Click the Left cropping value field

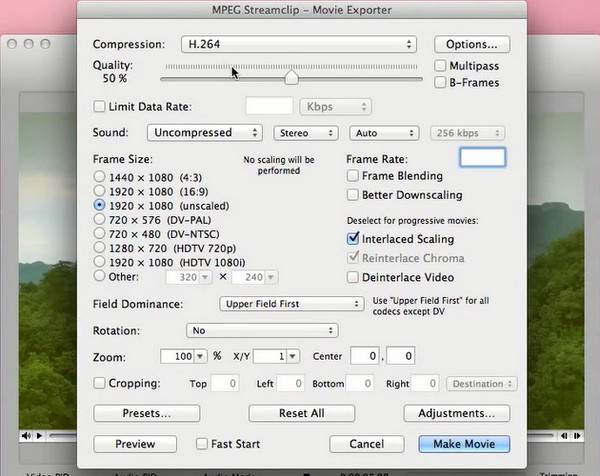tap(290, 383)
